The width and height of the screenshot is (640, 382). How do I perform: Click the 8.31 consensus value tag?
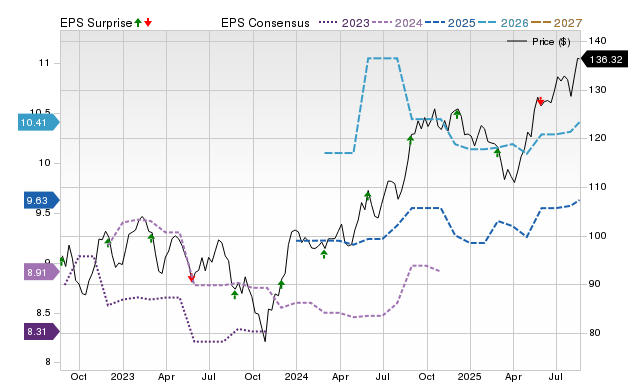(x=42, y=331)
